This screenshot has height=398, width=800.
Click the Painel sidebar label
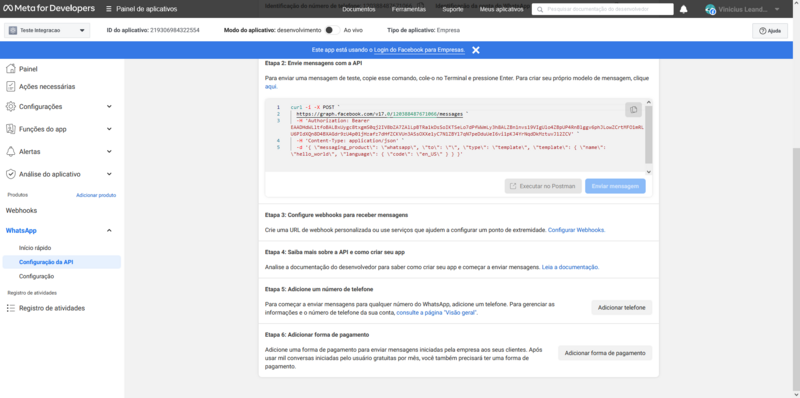28,69
